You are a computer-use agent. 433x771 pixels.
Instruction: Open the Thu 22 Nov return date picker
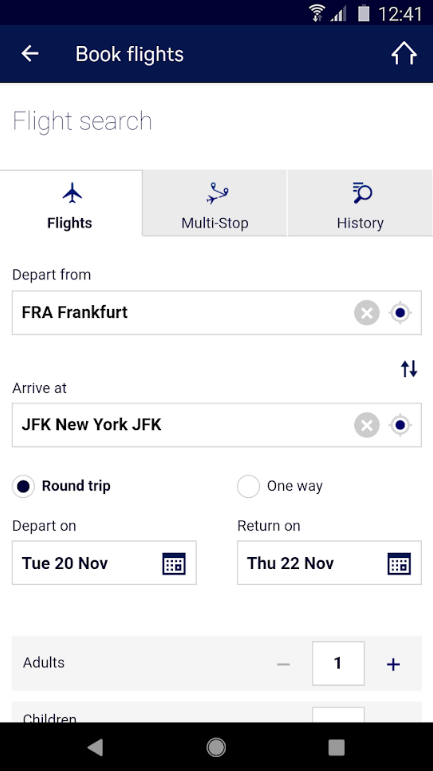tap(329, 563)
